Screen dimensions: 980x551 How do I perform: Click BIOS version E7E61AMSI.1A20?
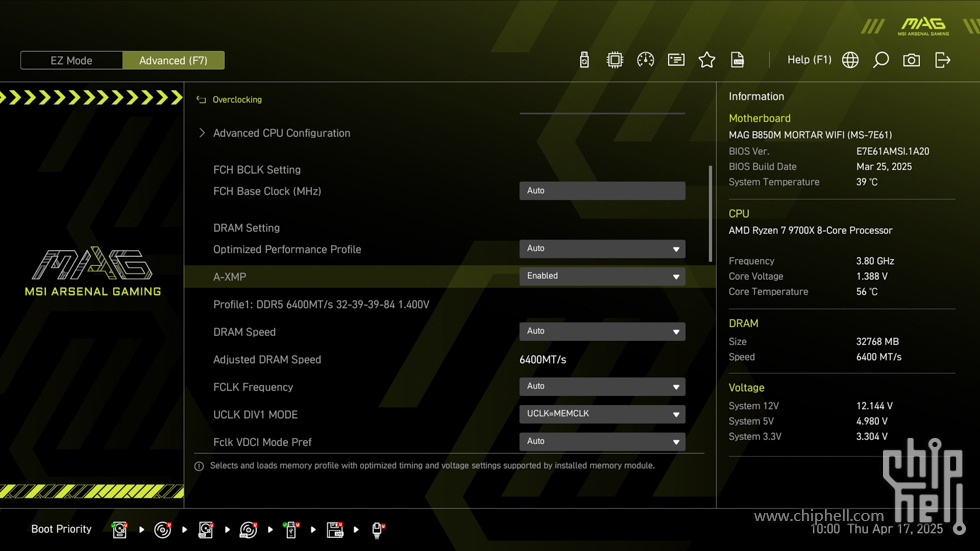tap(892, 151)
